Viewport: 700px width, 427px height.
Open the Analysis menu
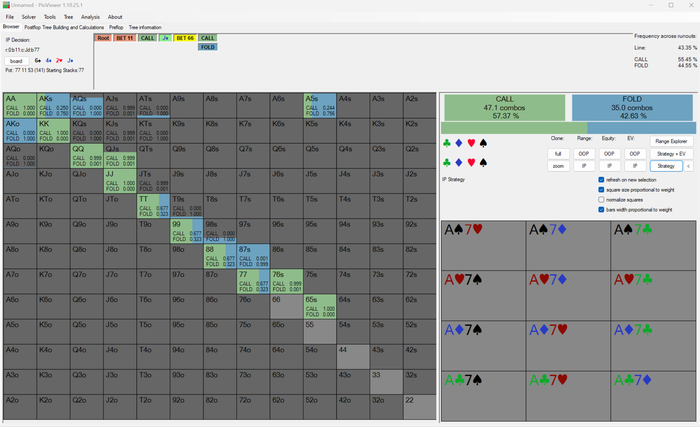(90, 17)
